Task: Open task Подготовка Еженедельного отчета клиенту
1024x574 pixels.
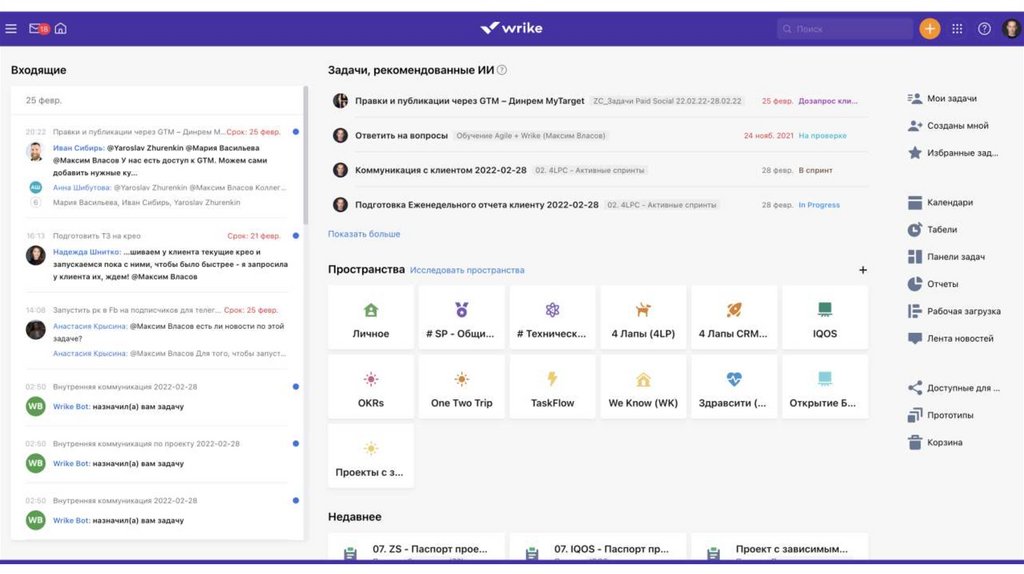Action: coord(477,204)
